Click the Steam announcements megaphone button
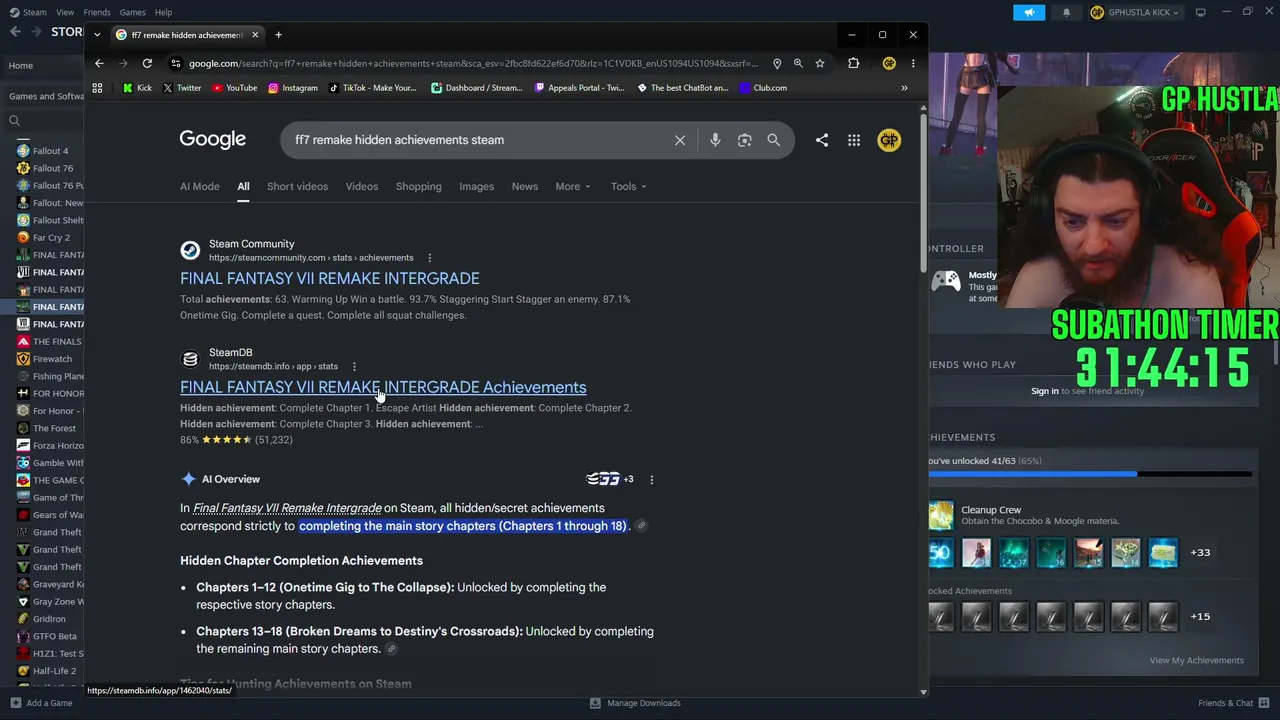The height and width of the screenshot is (720, 1280). pos(1029,12)
